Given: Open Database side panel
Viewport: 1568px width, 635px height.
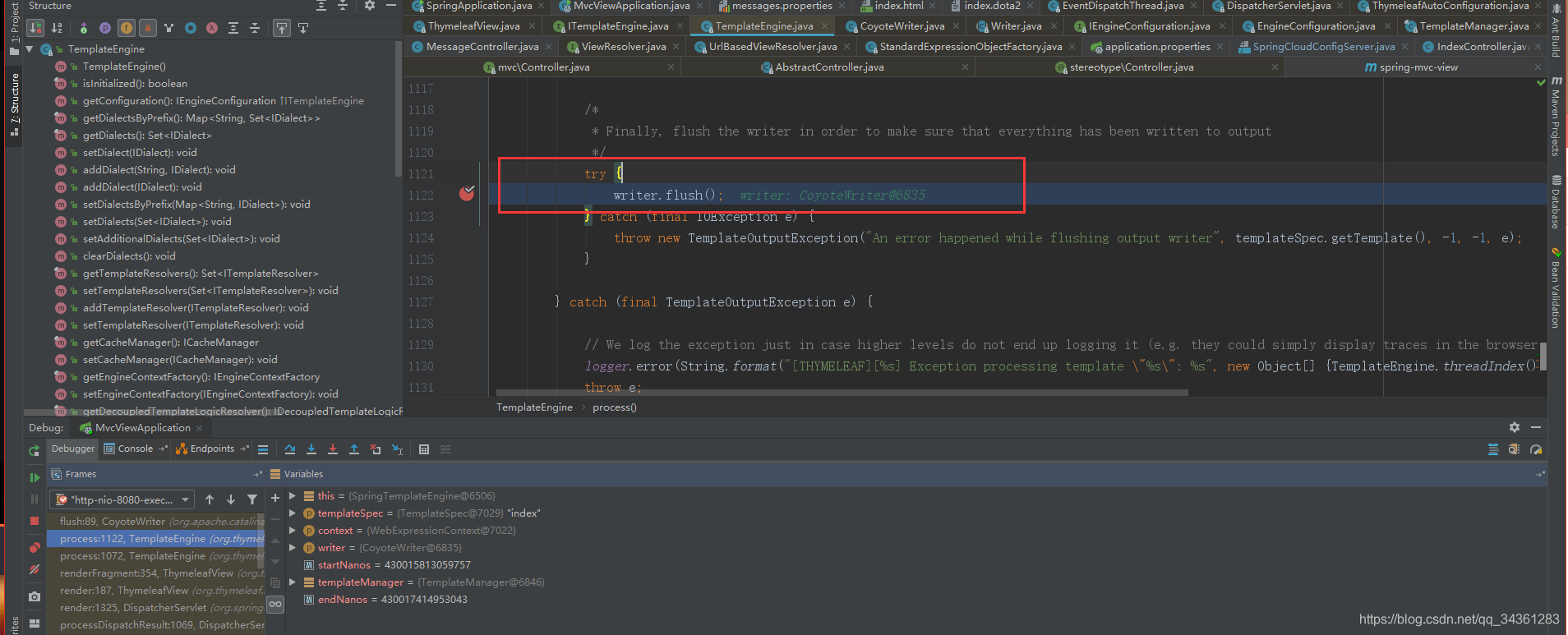Looking at the screenshot, I should click(x=1556, y=201).
